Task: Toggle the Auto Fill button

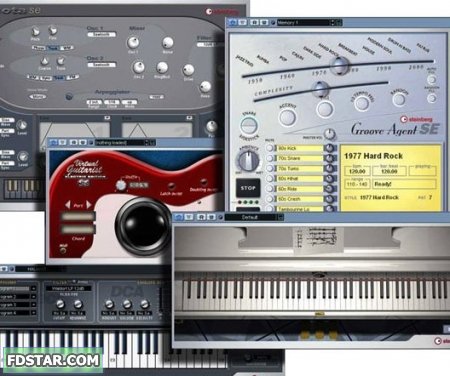Action: click(432, 79)
